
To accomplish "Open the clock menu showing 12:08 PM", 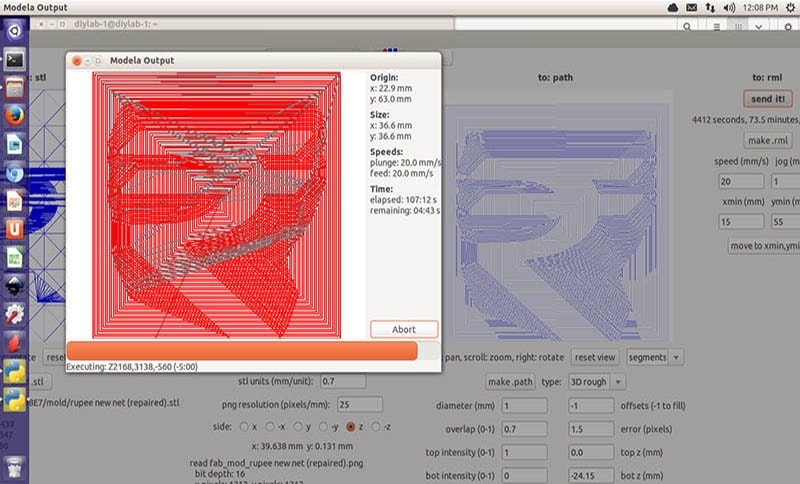I will pyautogui.click(x=760, y=8).
